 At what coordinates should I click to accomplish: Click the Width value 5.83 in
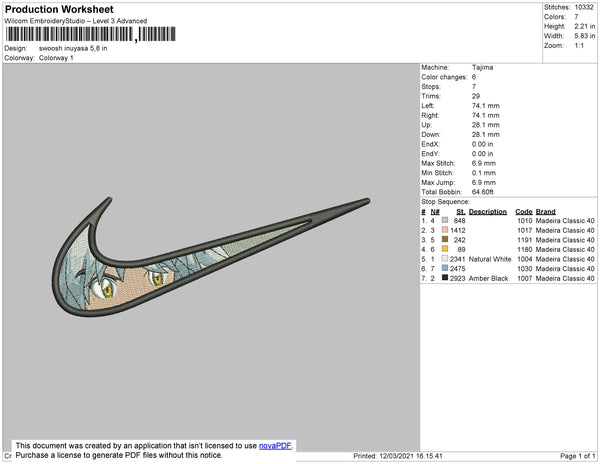tap(585, 36)
